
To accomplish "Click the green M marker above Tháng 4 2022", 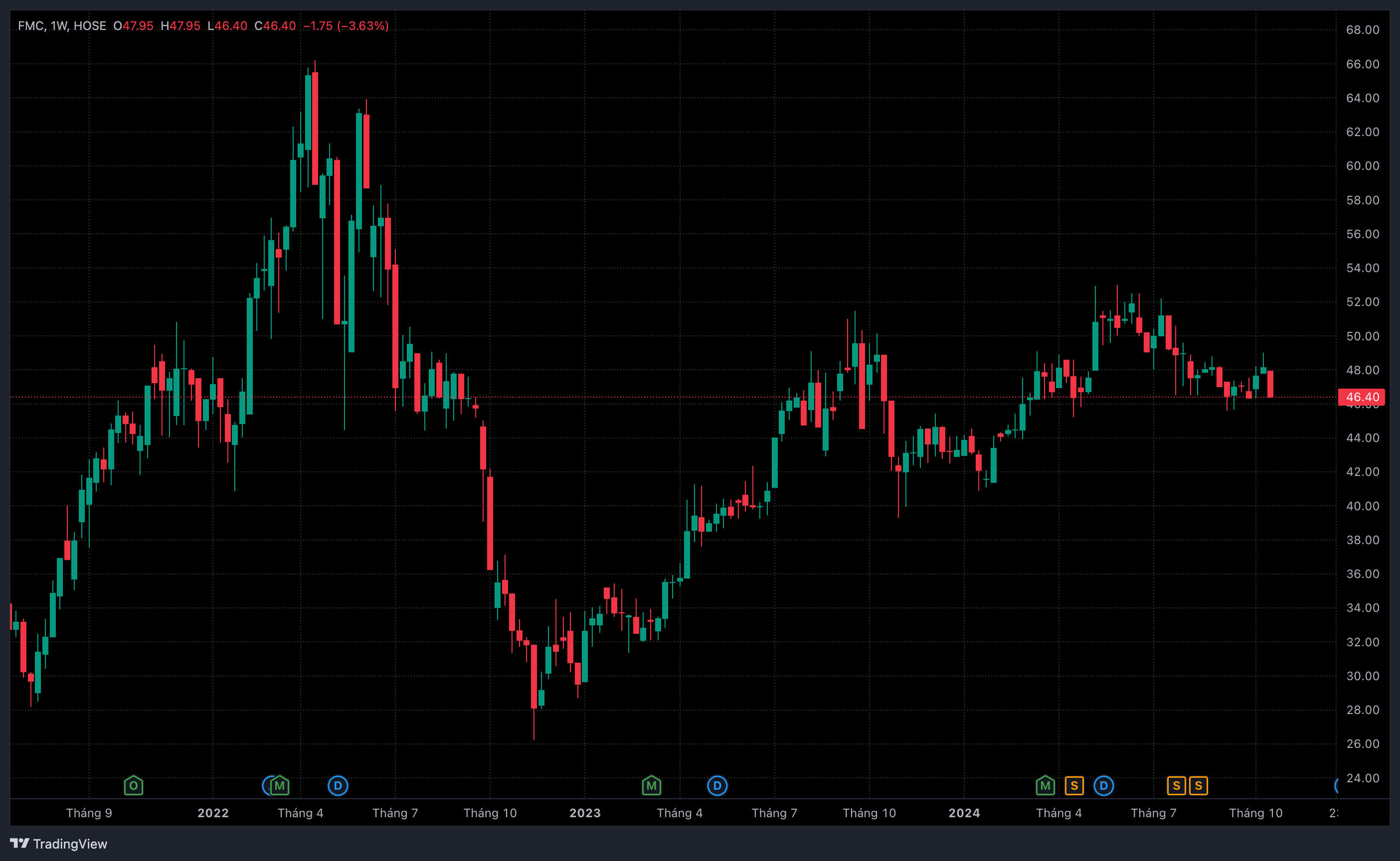I will point(279,786).
